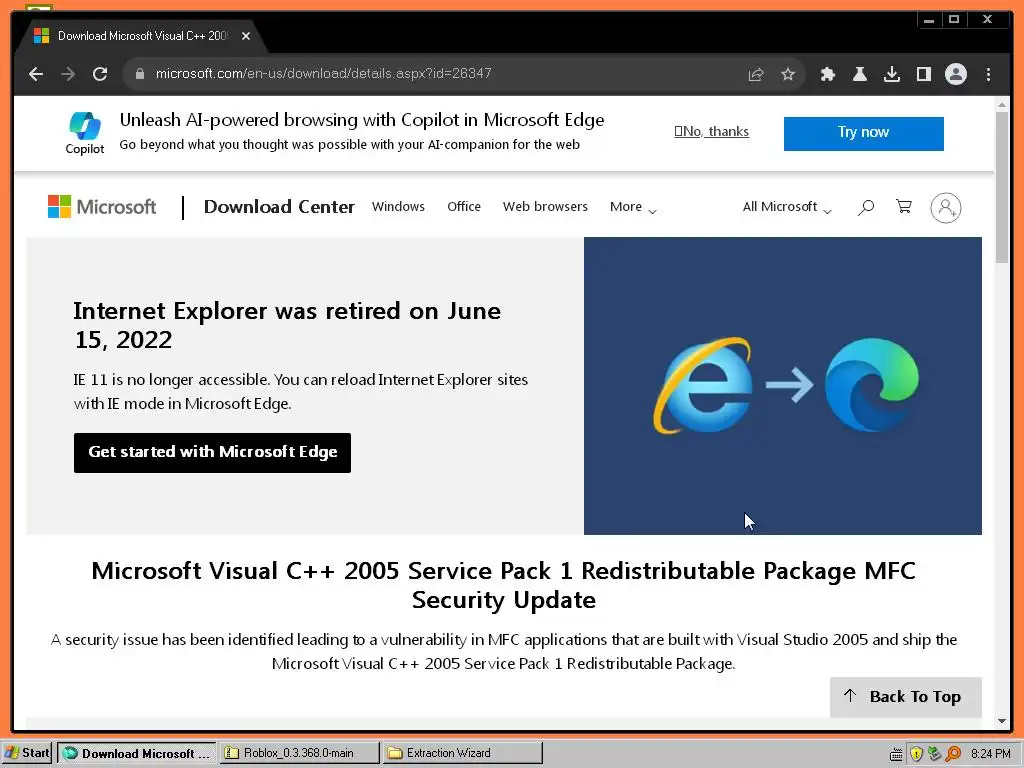The width and height of the screenshot is (1024, 768).
Task: Click the Internet Explorer to Edge image
Action: [782, 385]
